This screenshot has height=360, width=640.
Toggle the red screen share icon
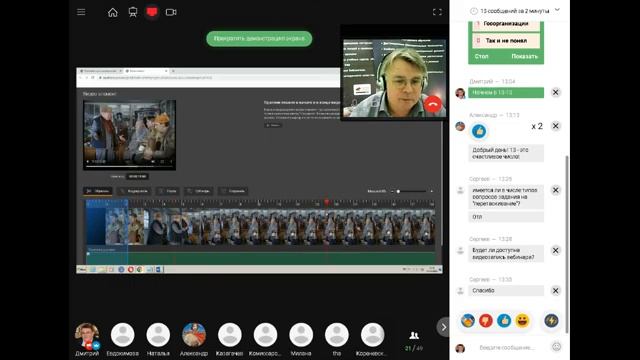pos(152,12)
